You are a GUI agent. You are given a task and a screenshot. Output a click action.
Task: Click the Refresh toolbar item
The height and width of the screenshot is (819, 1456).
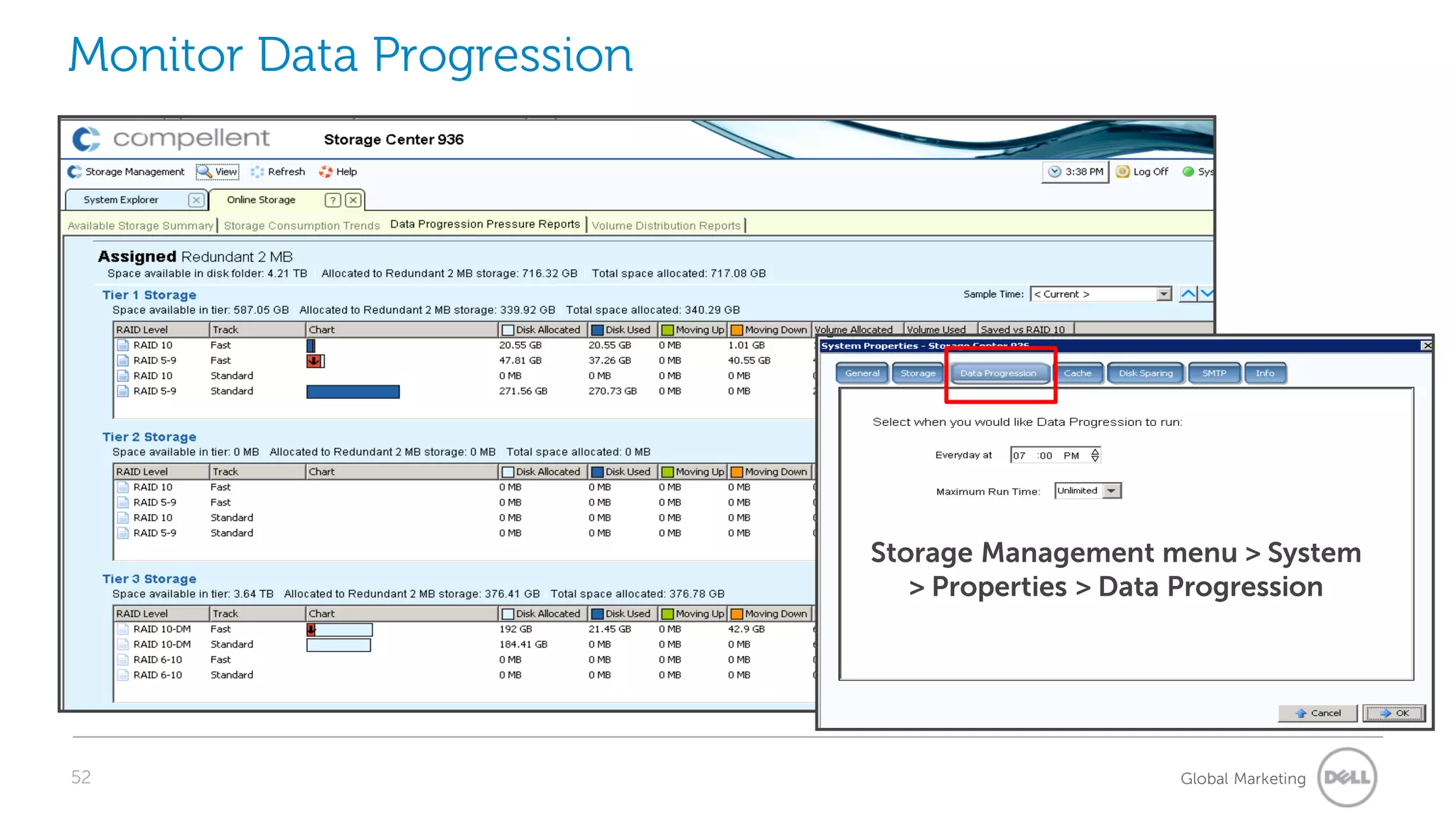(278, 172)
